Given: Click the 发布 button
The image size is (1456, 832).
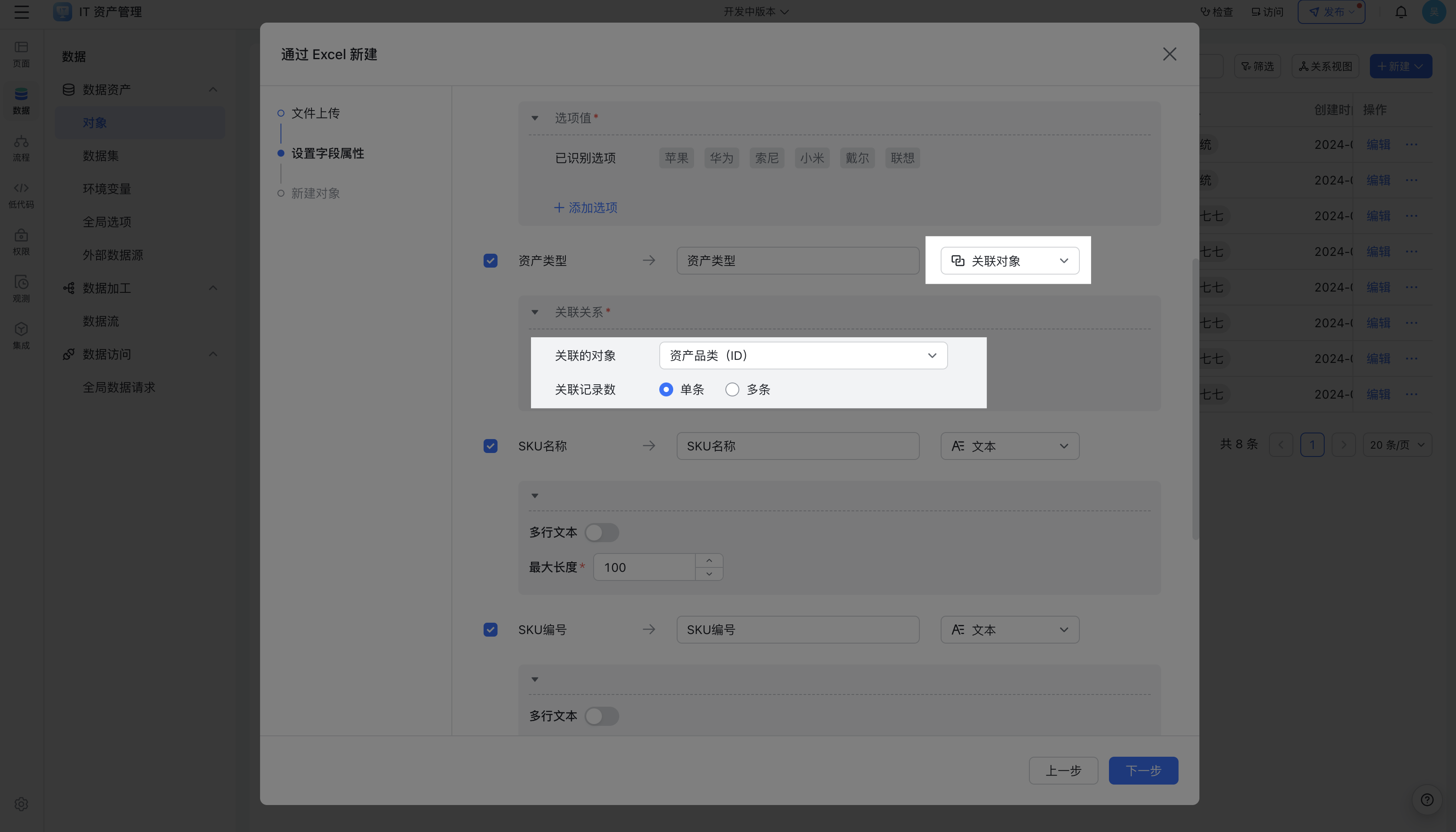Looking at the screenshot, I should coord(1331,11).
